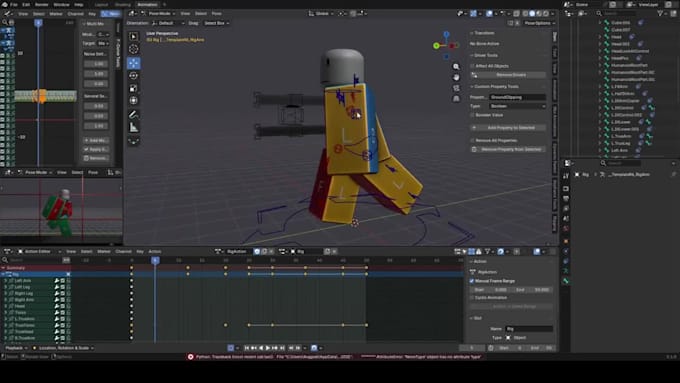Jump to the start frame in timeline controls

click(247, 348)
